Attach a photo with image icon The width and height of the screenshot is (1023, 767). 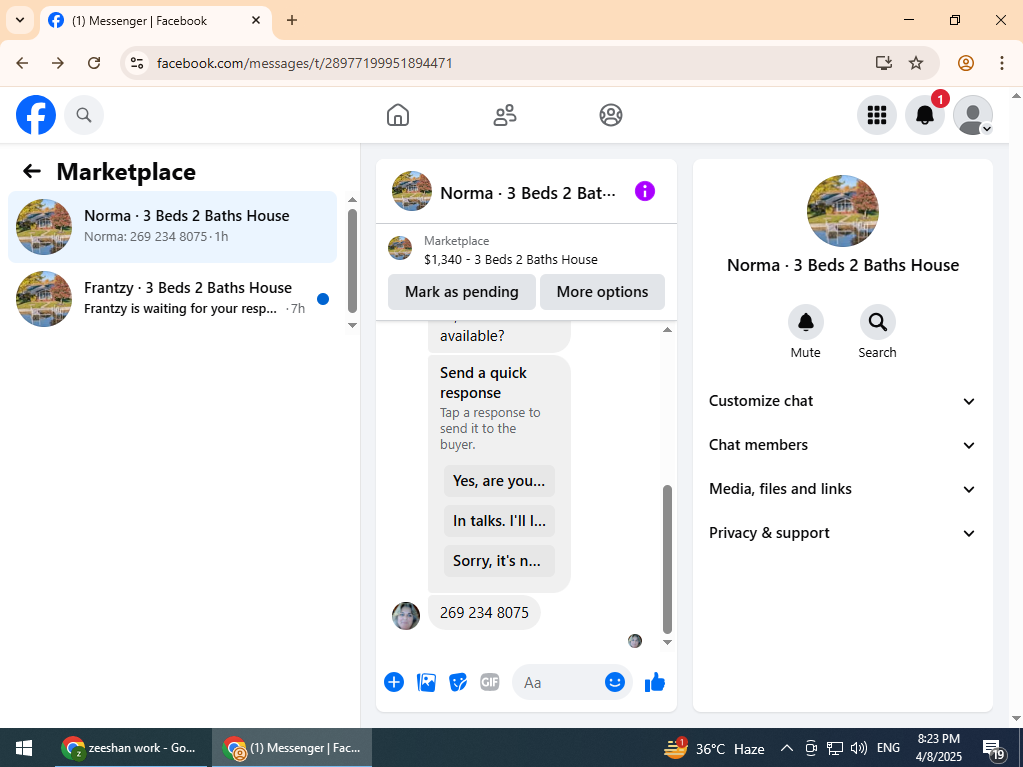tap(426, 682)
